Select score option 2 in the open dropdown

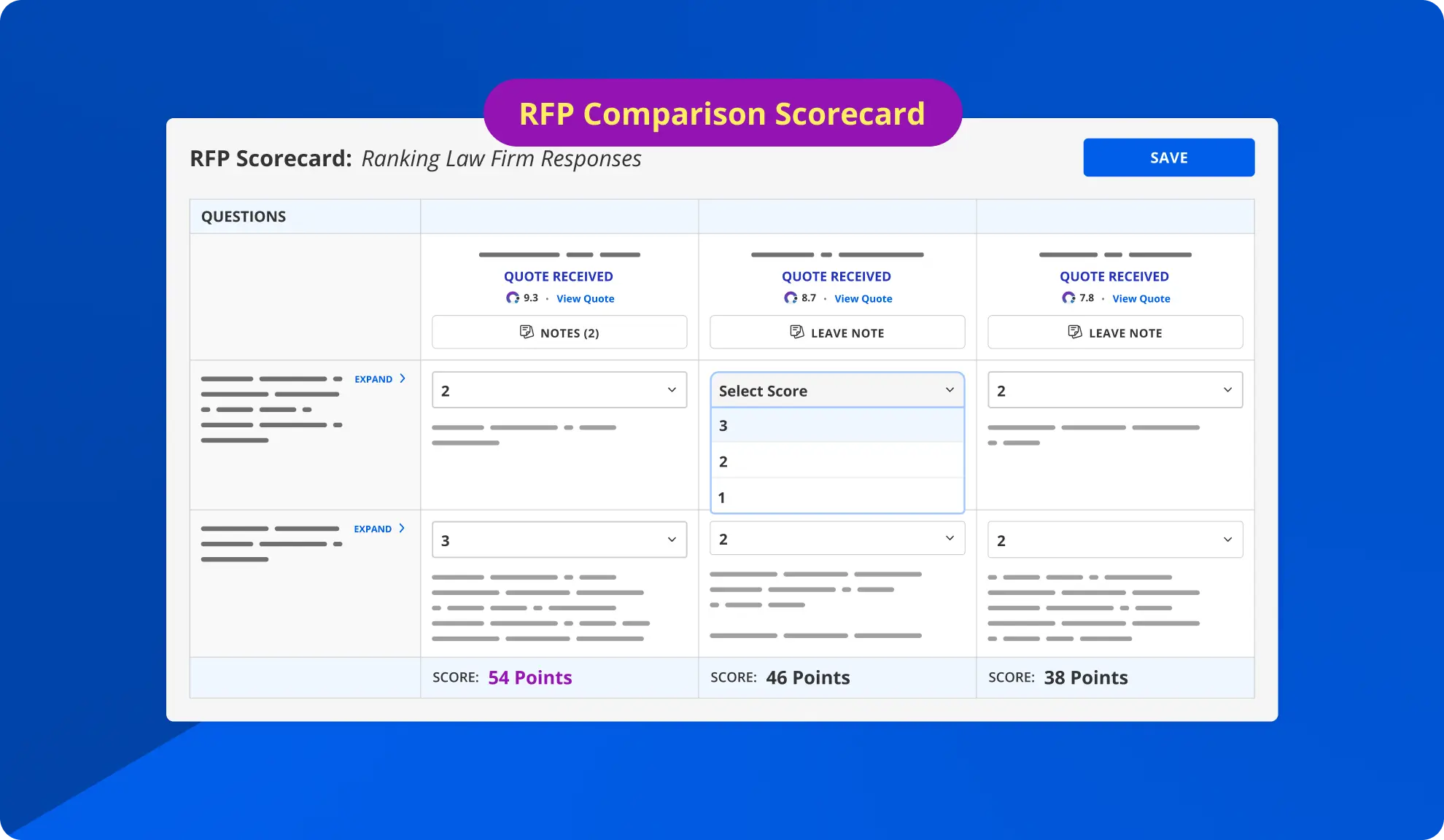click(x=836, y=461)
